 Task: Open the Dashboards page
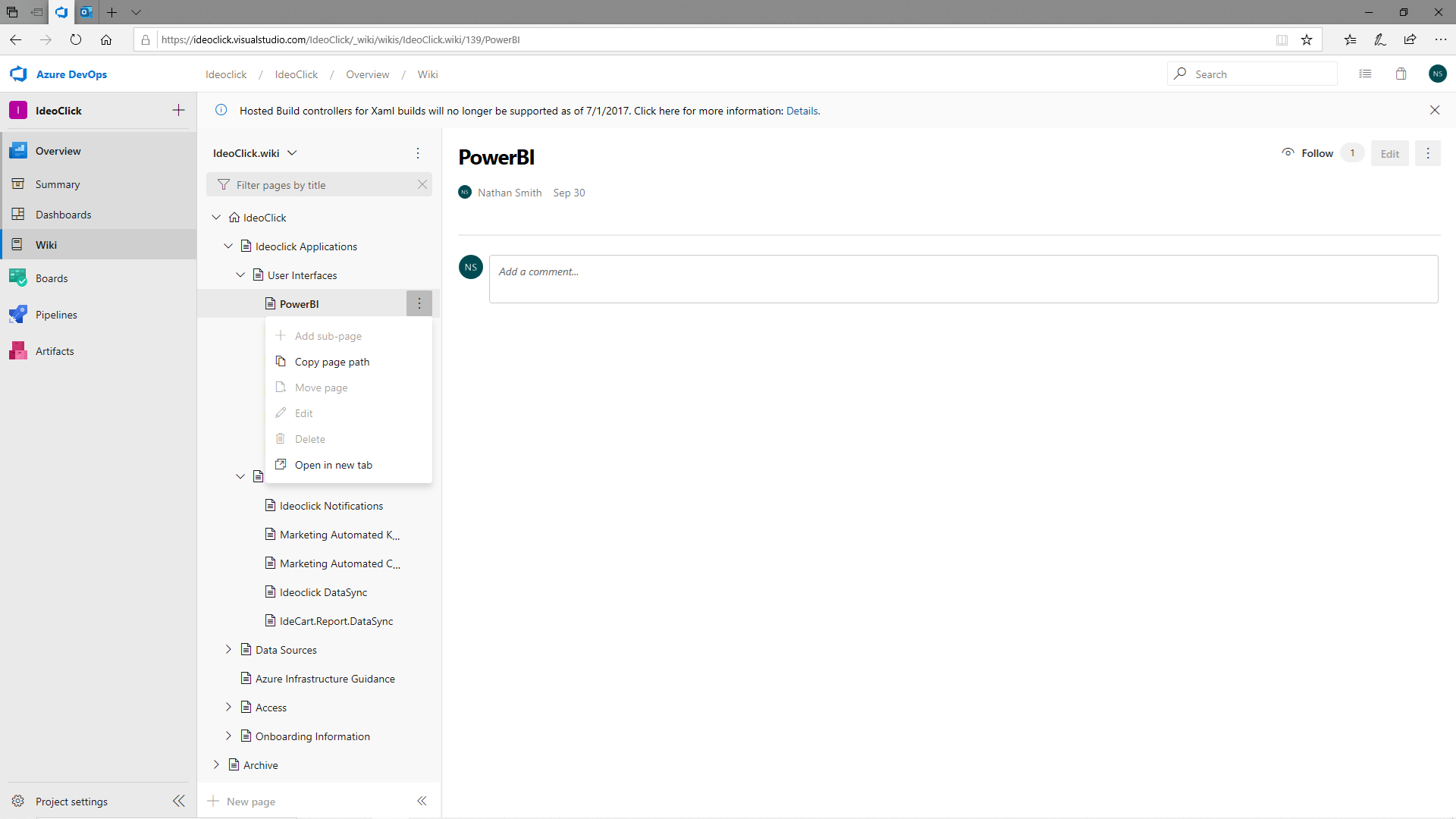coord(63,215)
